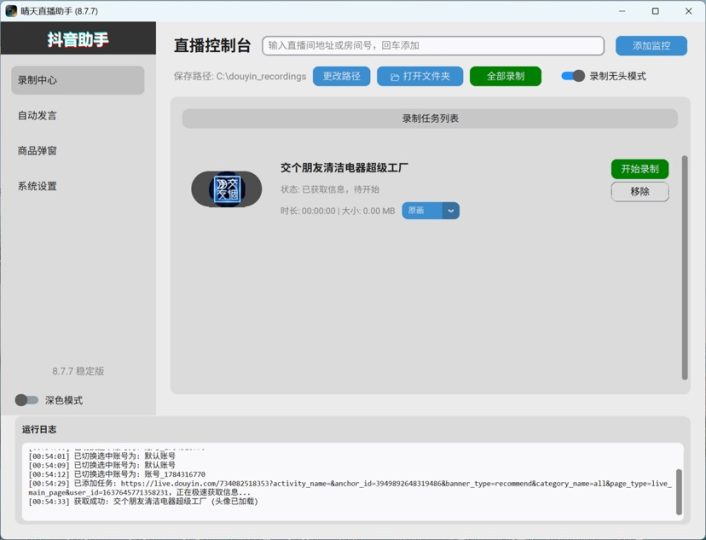Image resolution: width=706 pixels, height=540 pixels.
Task: Click log line 账号_1784316770 at 00:54:12
Action: [x=117, y=474]
